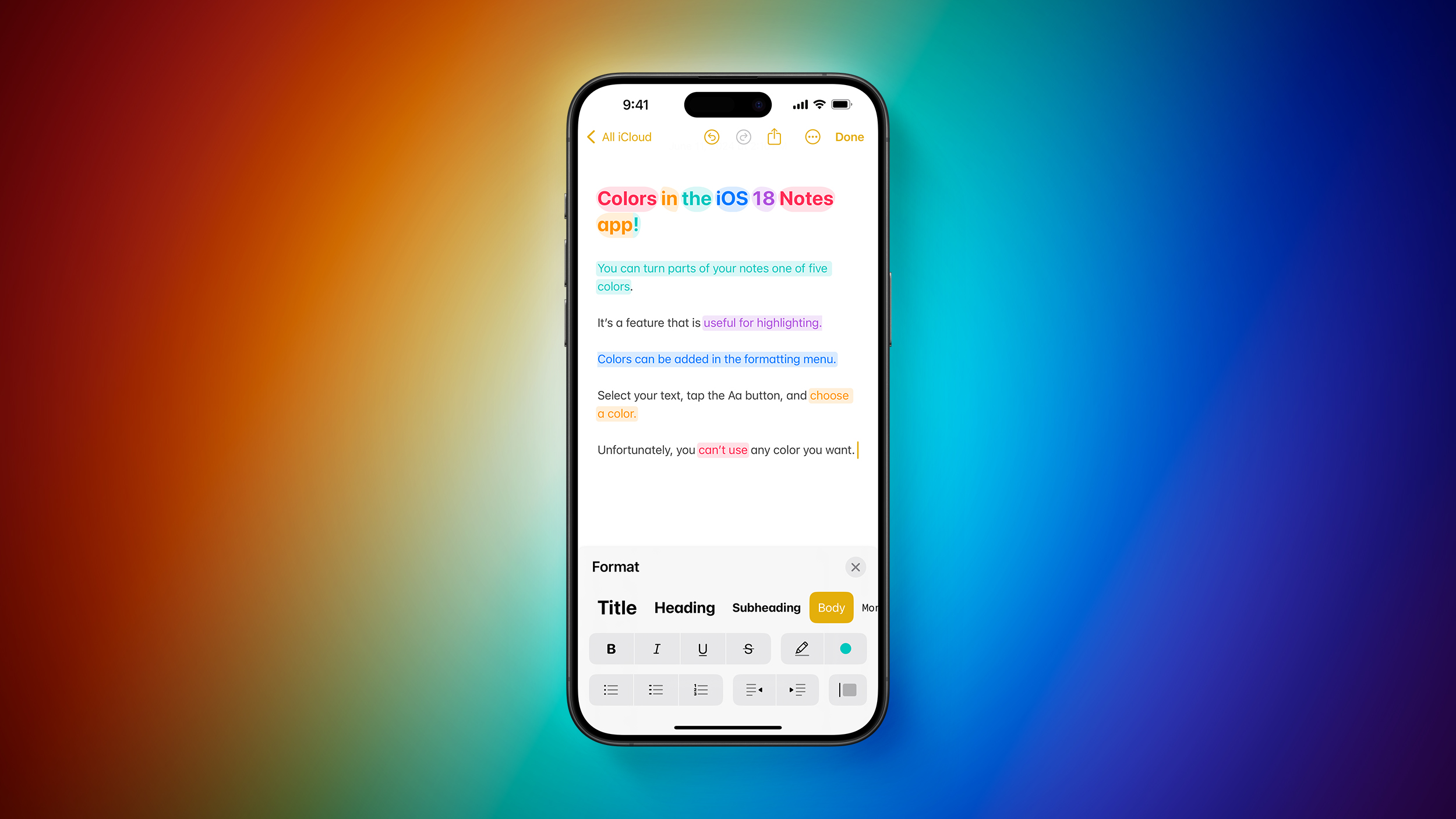Tap the Highlighter pen icon
1456x819 pixels.
[x=801, y=648]
